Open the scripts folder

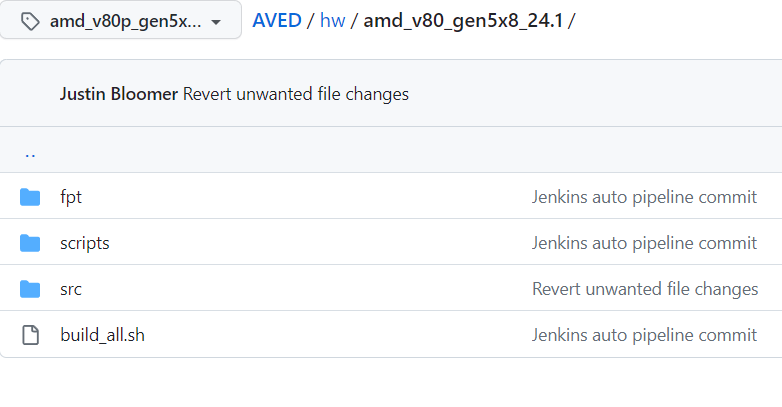tap(85, 243)
